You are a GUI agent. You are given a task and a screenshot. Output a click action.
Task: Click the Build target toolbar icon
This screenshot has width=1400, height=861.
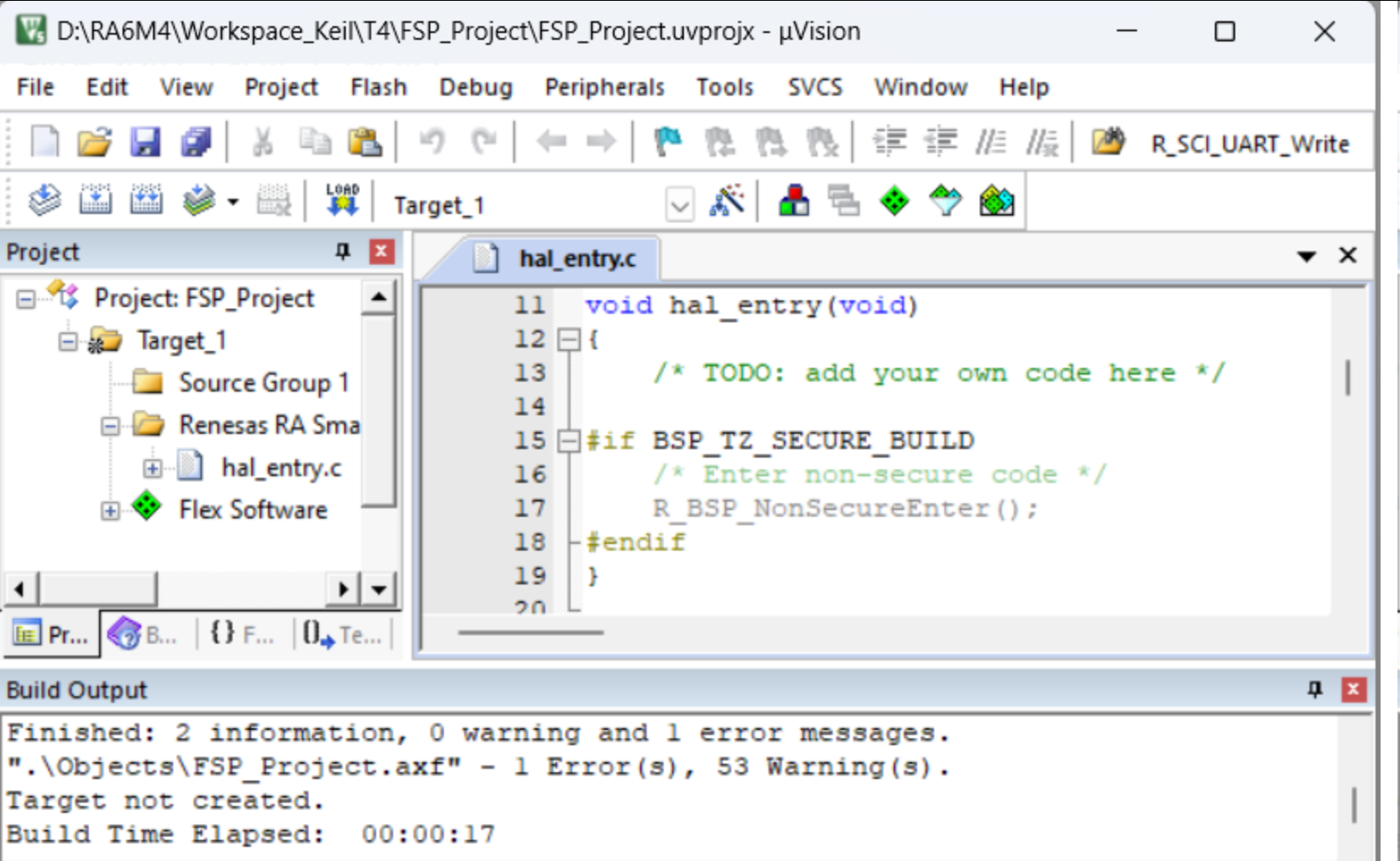click(95, 201)
